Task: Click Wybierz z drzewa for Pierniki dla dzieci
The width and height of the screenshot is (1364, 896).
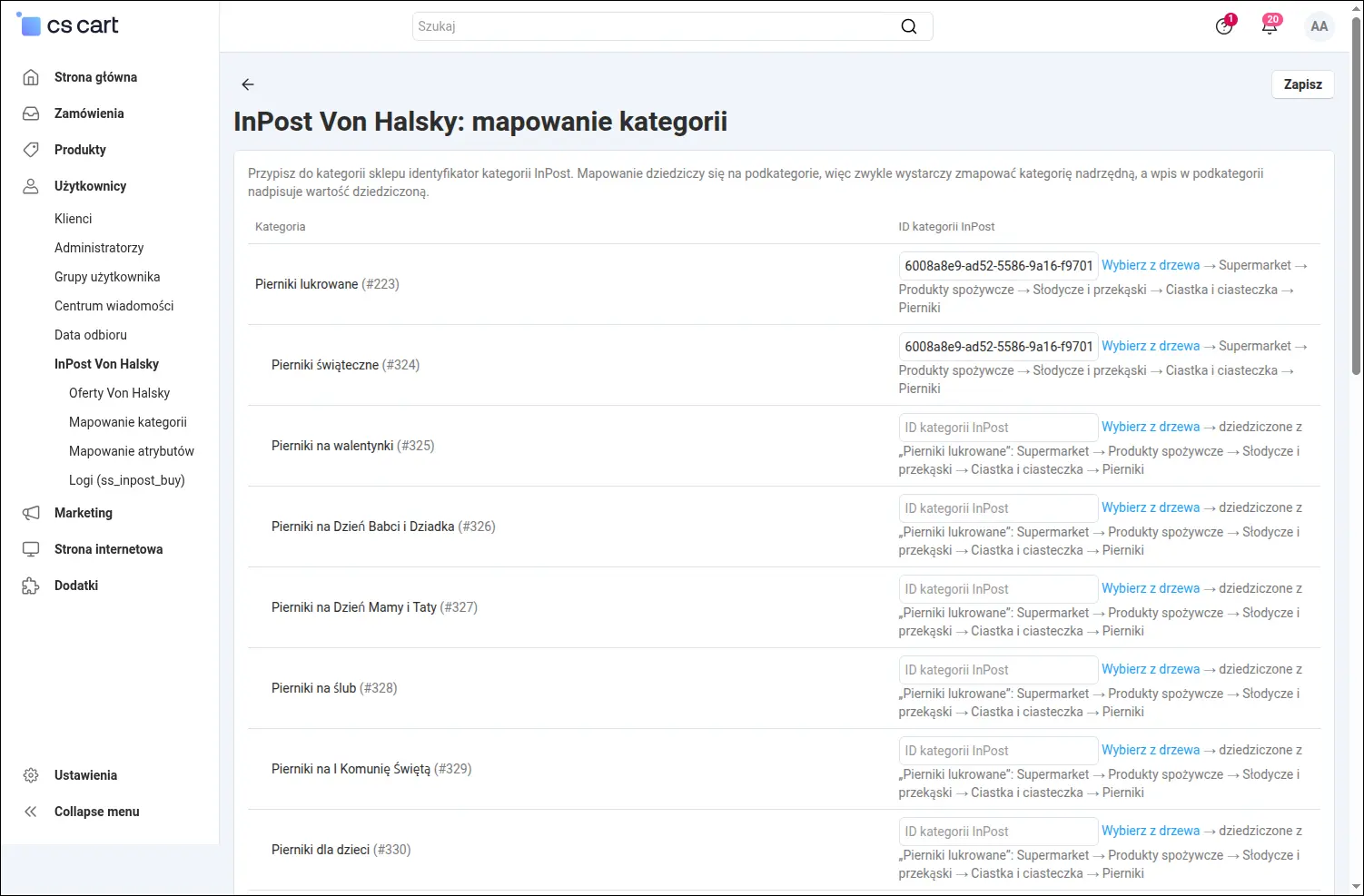Action: coord(1151,831)
